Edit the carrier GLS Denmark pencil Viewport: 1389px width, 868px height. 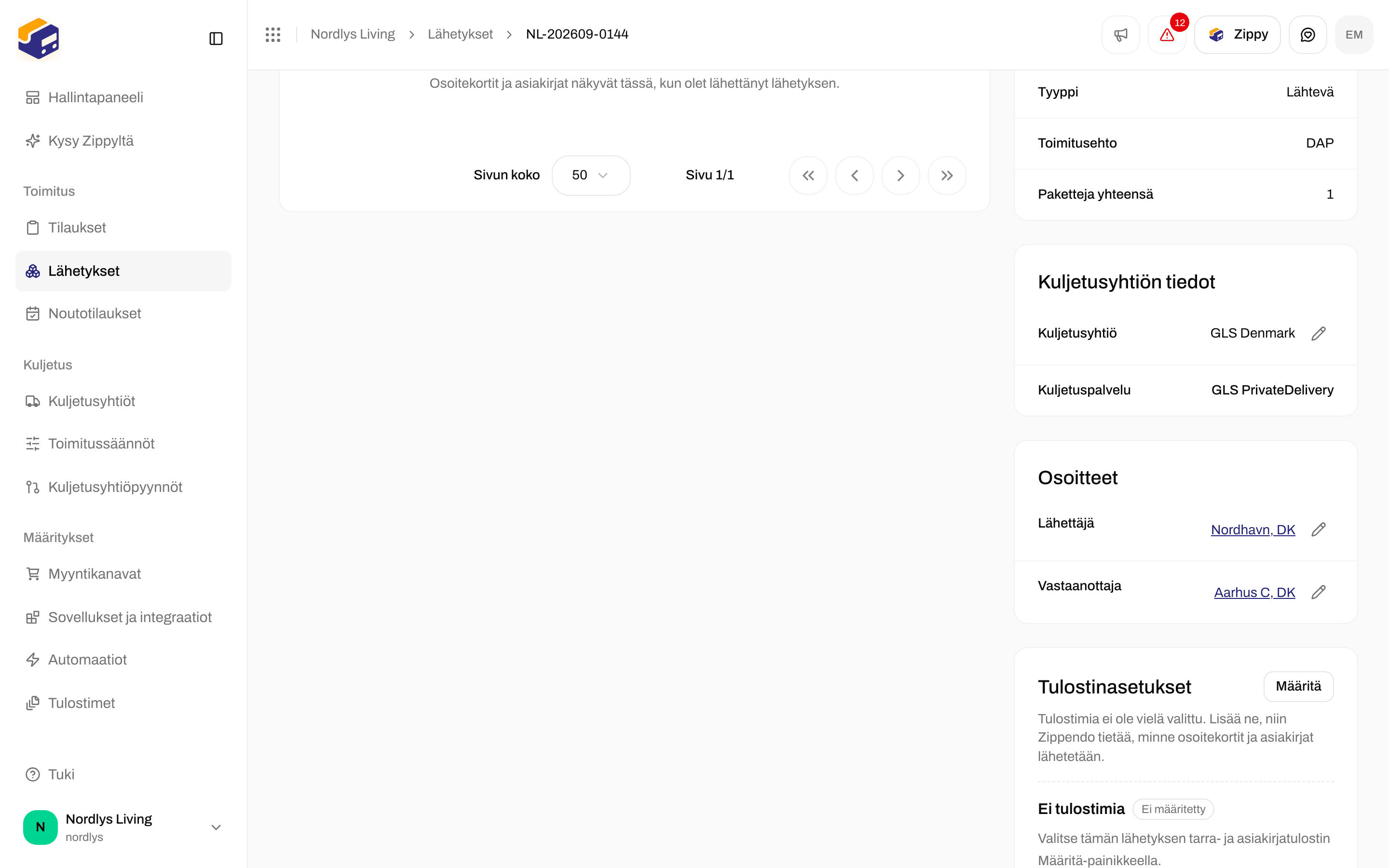tap(1319, 334)
